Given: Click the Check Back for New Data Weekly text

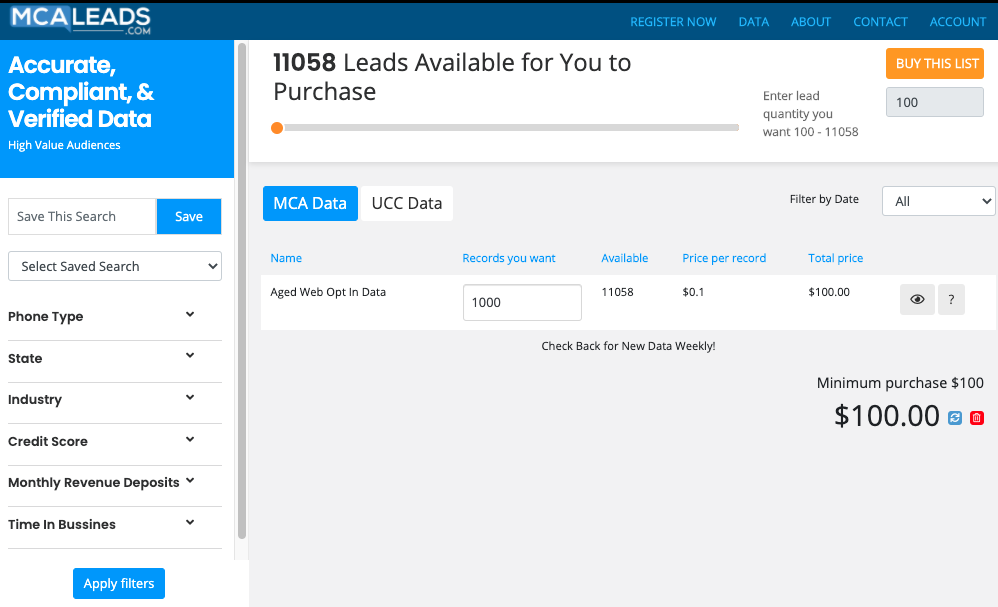Looking at the screenshot, I should click(628, 346).
